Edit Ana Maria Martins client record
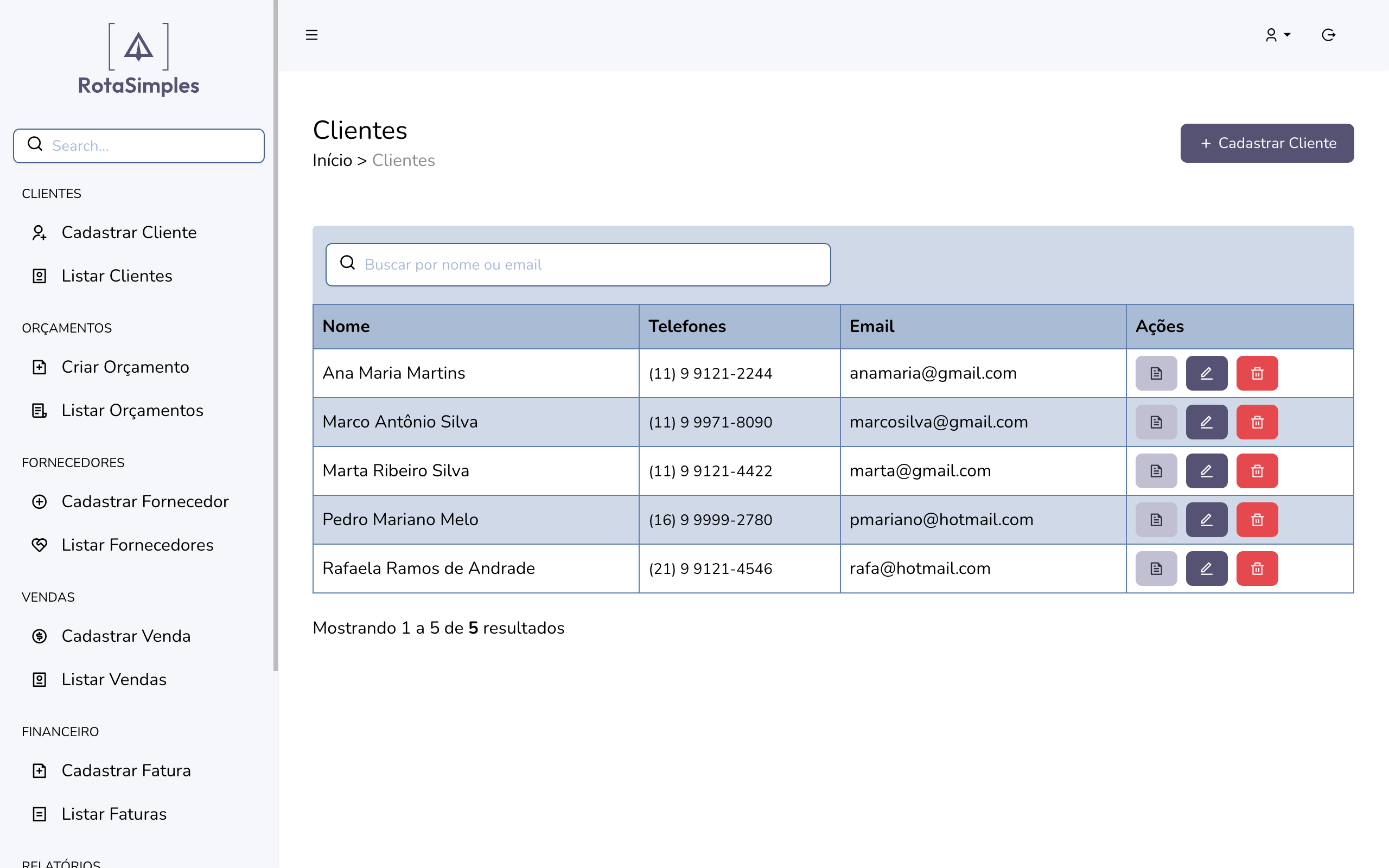This screenshot has height=868, width=1389. (1207, 373)
